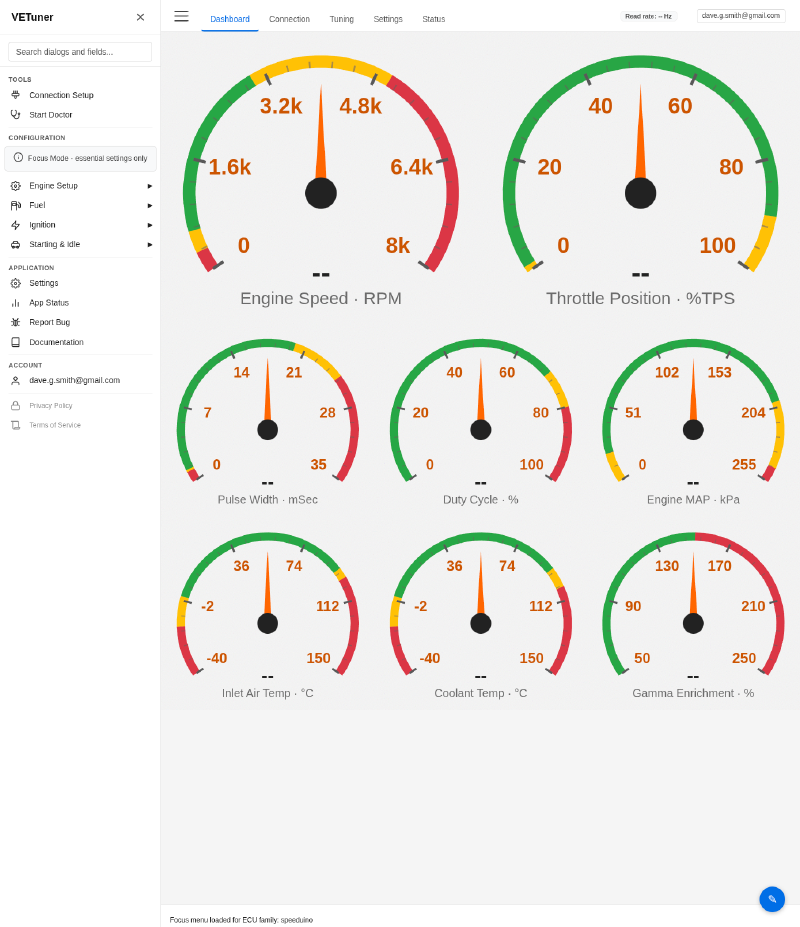
Task: Click the Engine Setup gear icon
Action: coord(17,185)
